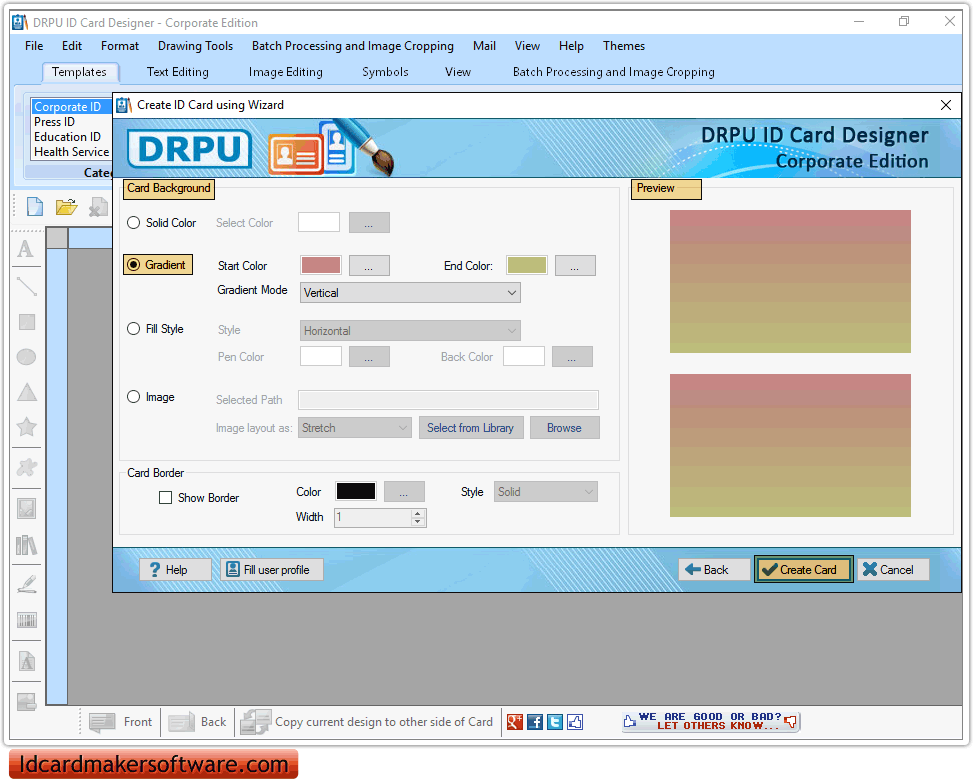Pick the gradient Start Color swatch
Screen dimensions: 973x779
pos(318,265)
